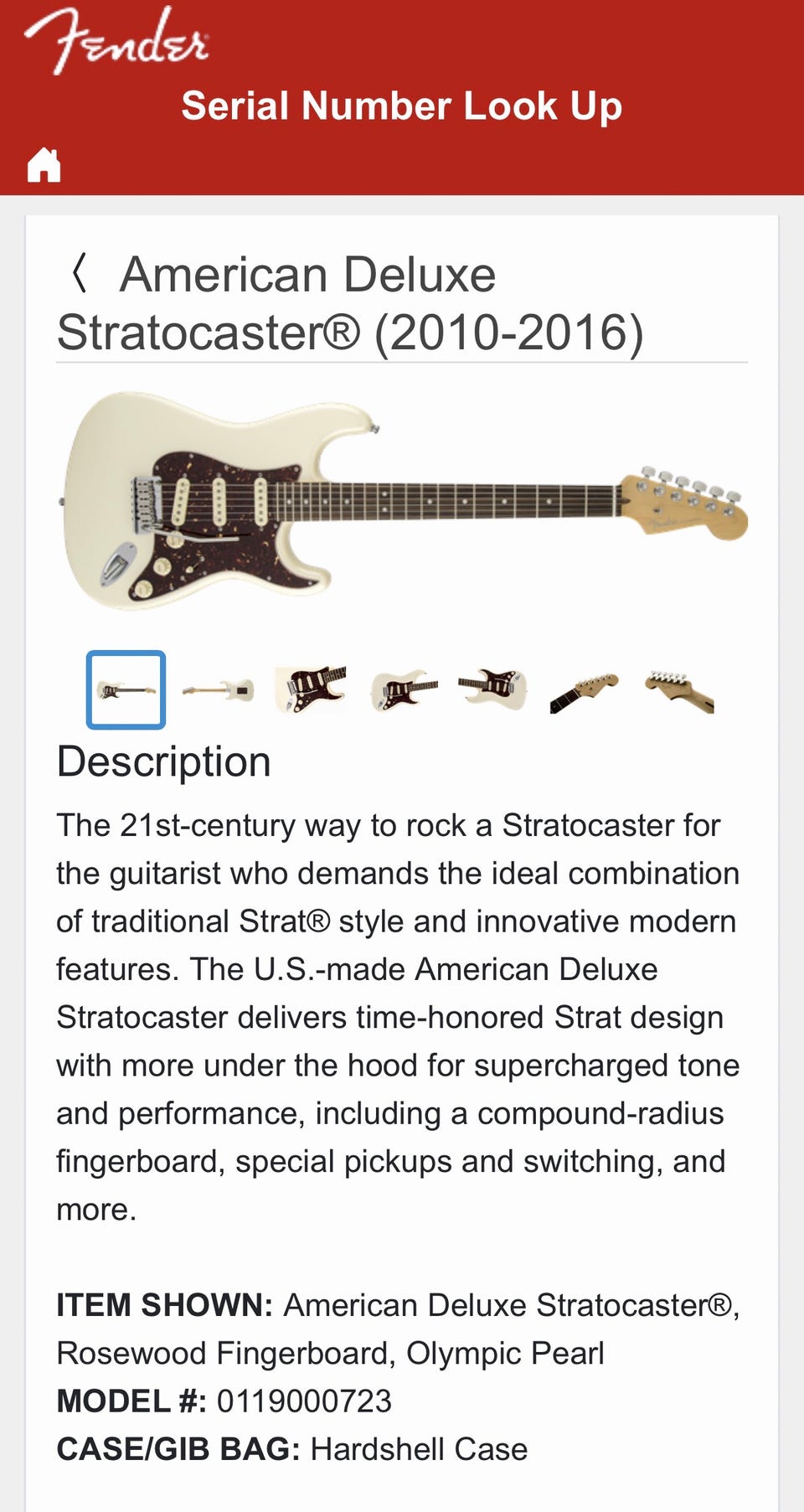Go to the home page icon

[44, 165]
